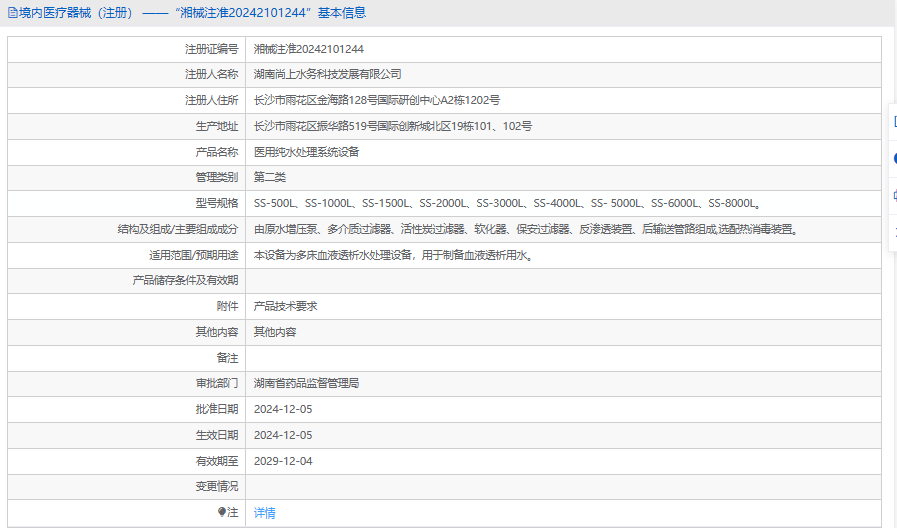Viewport: 897px width, 528px height.
Task: Click the structure description starting 由原水增压泵
Action: click(526, 229)
